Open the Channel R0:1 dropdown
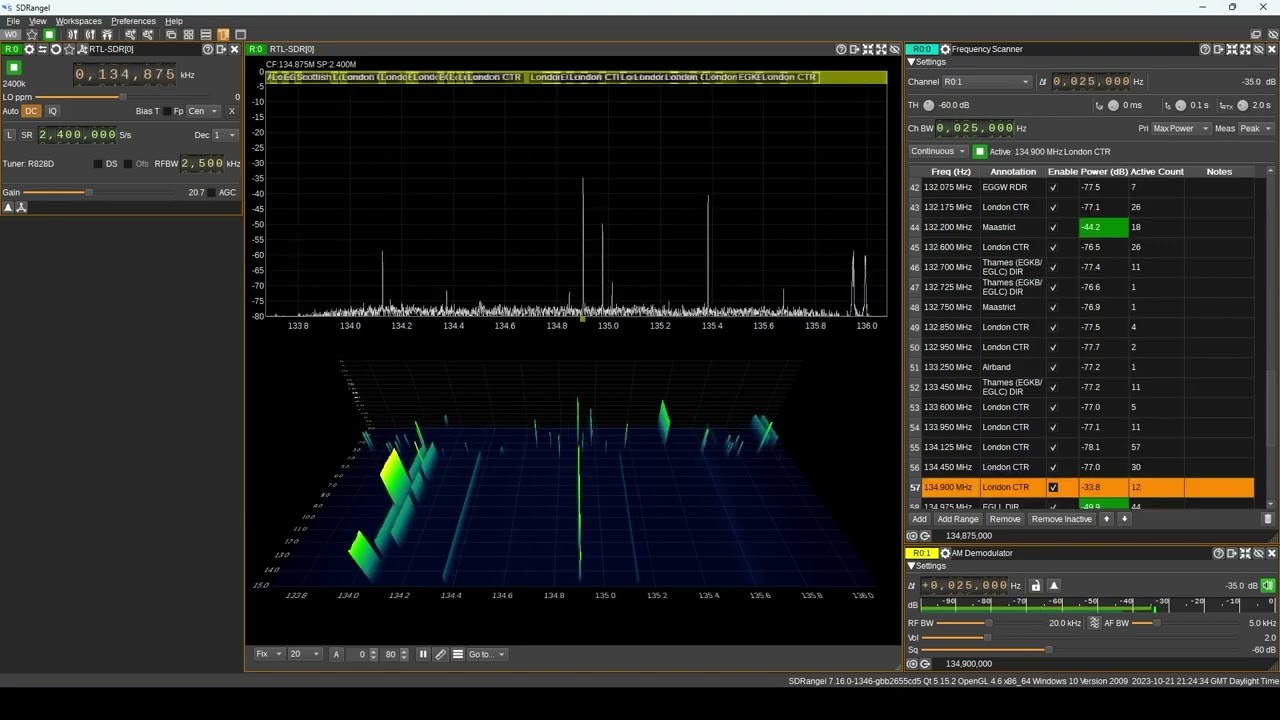This screenshot has width=1280, height=720. pyautogui.click(x=986, y=82)
